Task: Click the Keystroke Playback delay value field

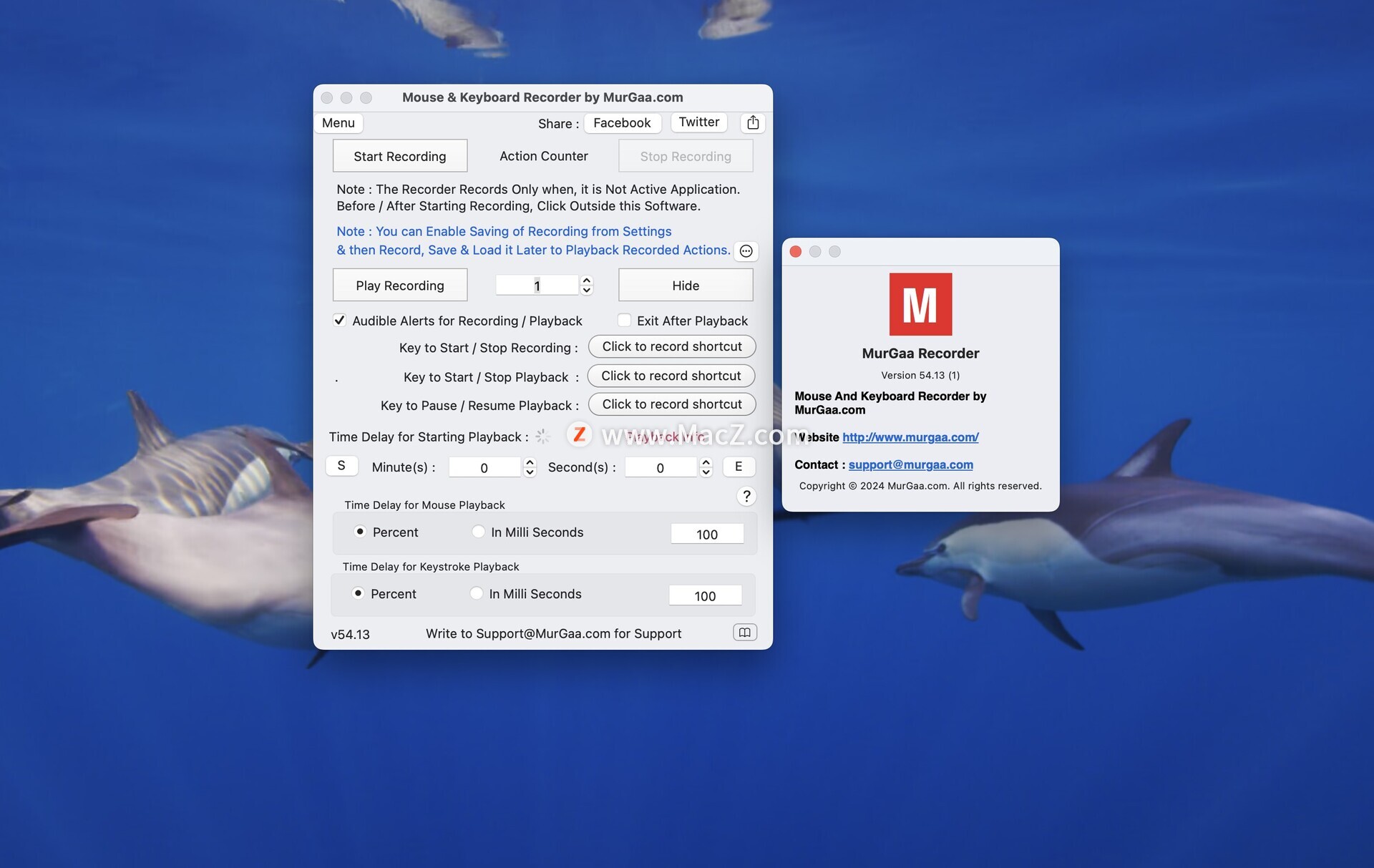Action: coord(705,595)
